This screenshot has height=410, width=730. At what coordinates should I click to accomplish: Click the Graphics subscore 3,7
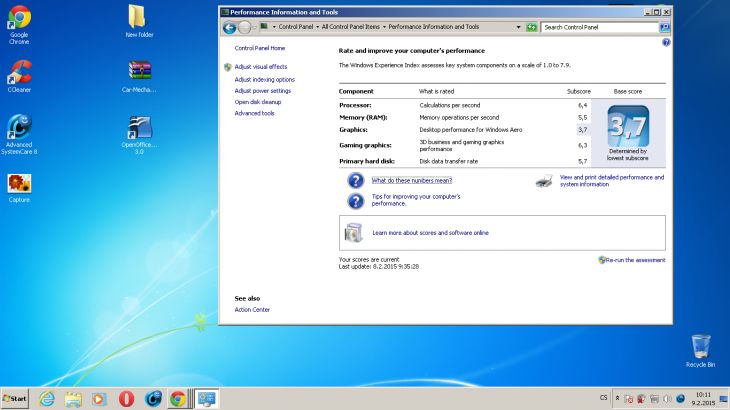582,130
